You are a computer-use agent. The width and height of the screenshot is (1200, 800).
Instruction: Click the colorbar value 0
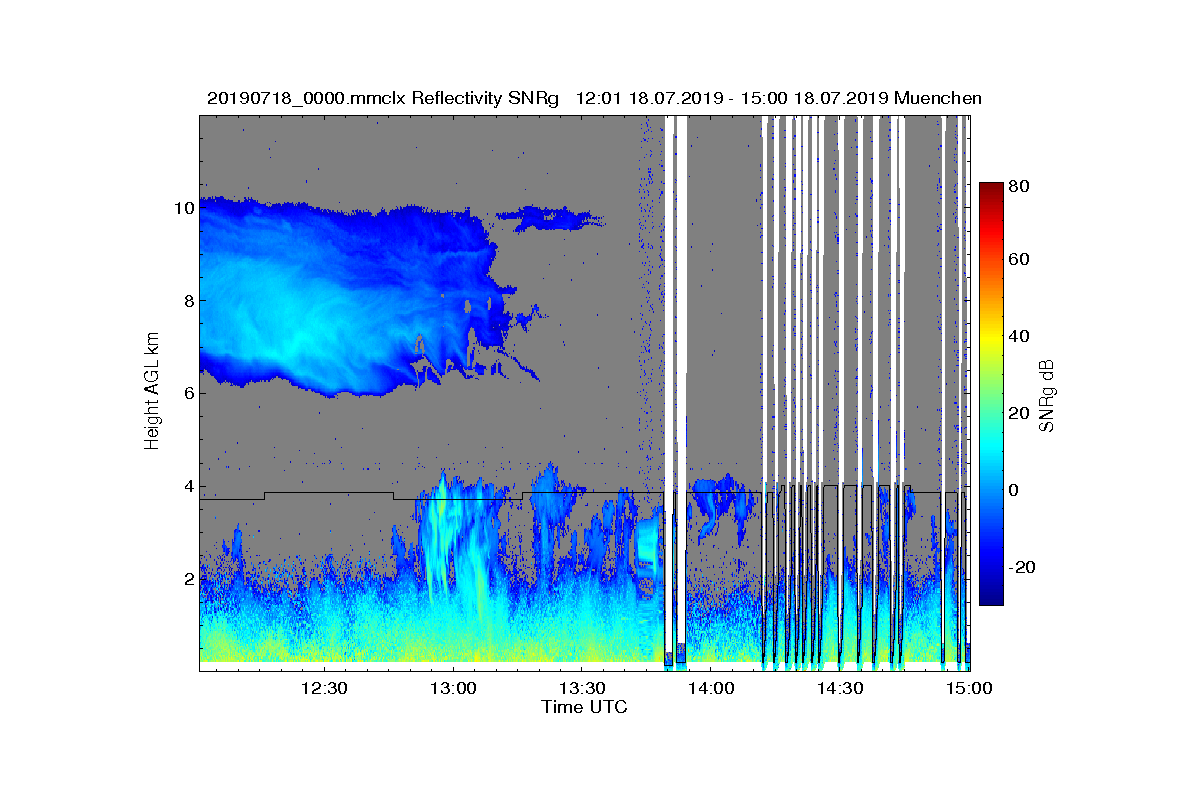pos(1015,490)
